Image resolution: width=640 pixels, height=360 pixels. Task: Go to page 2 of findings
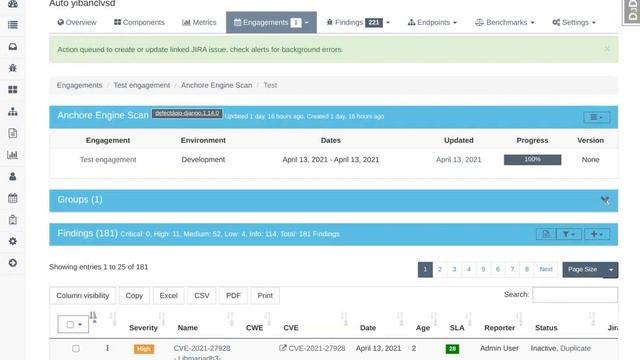440,269
